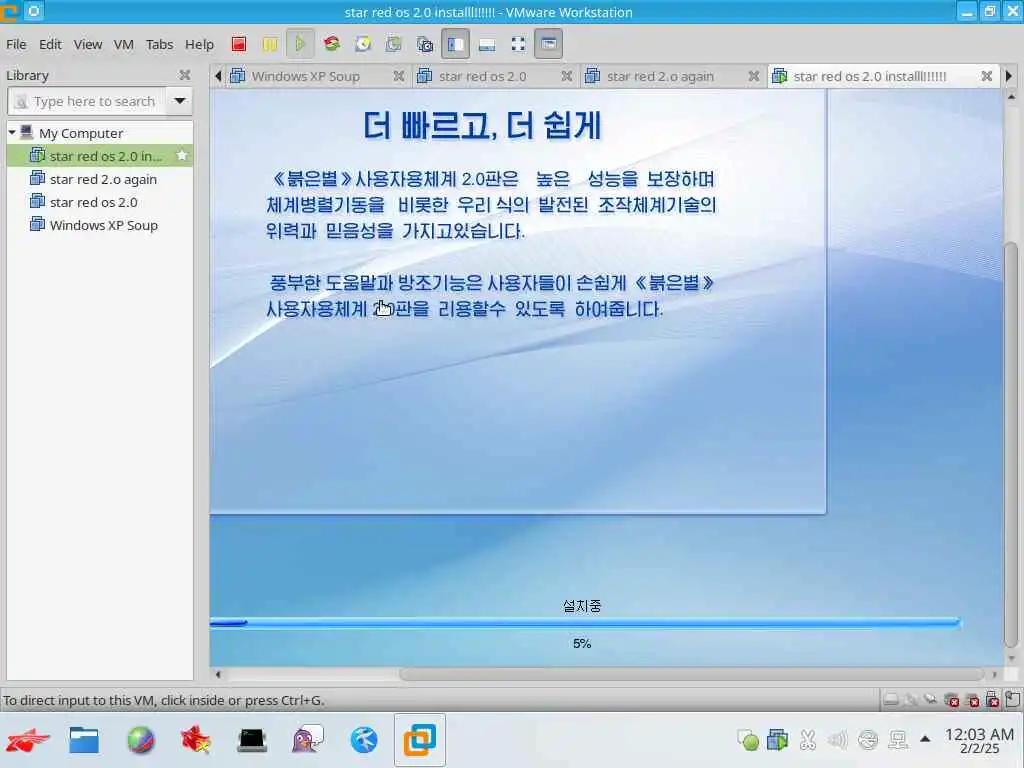1024x768 pixels.
Task: Select 'star red os 2.0' library item
Action: 100,202
